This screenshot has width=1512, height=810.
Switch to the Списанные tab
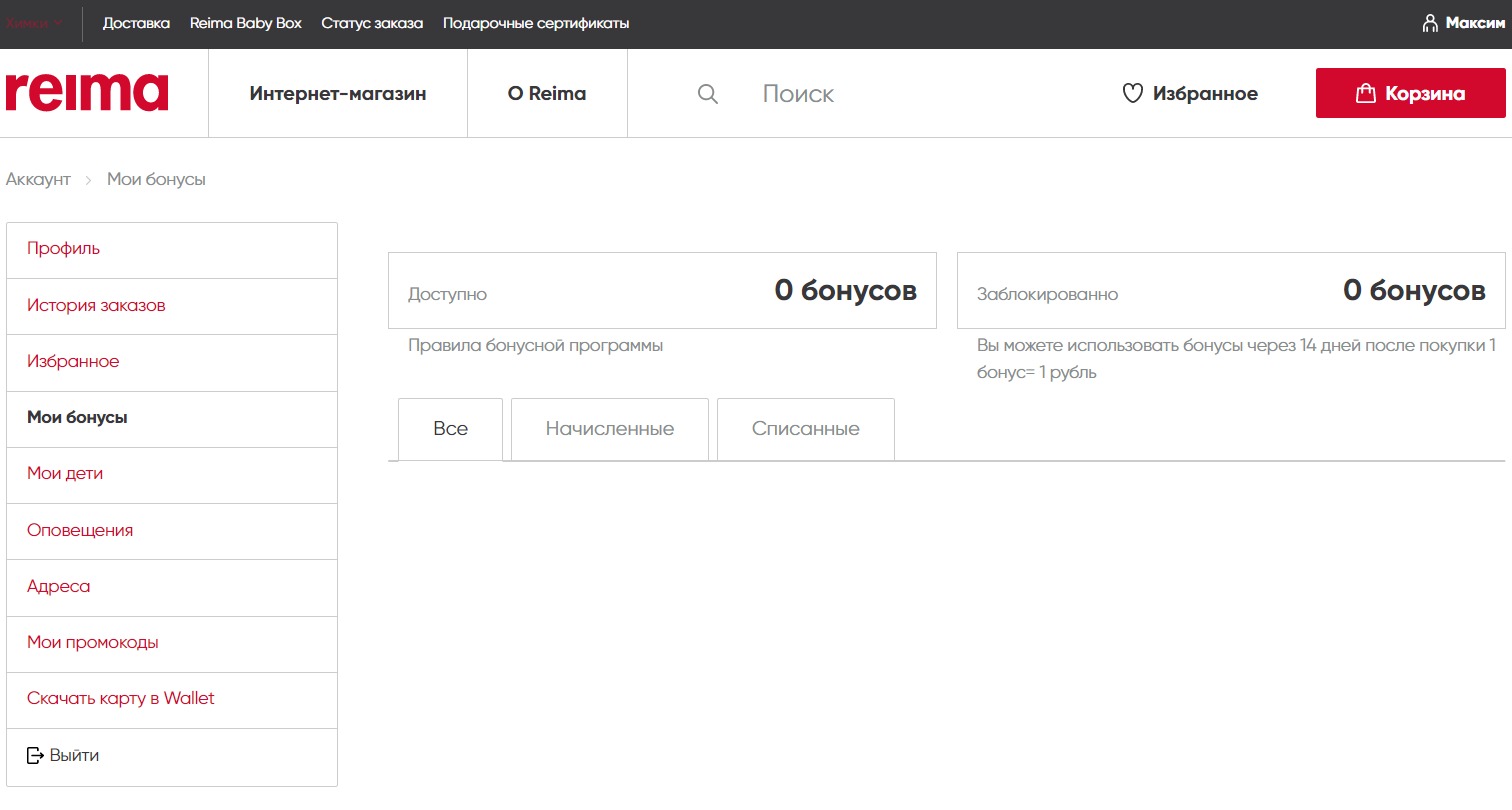[806, 429]
